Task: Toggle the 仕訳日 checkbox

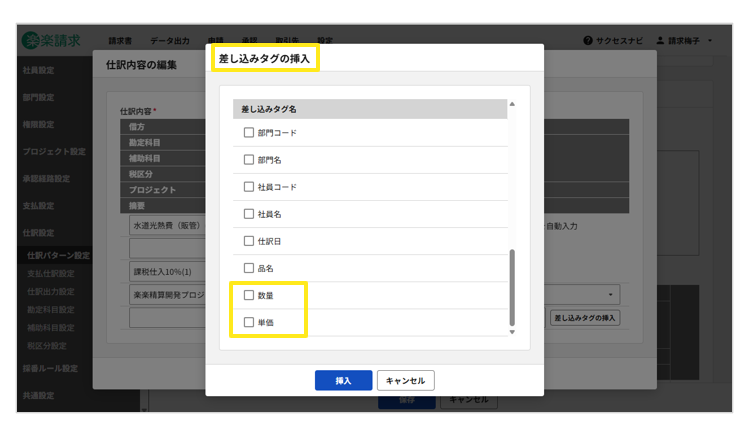Action: pyautogui.click(x=249, y=241)
